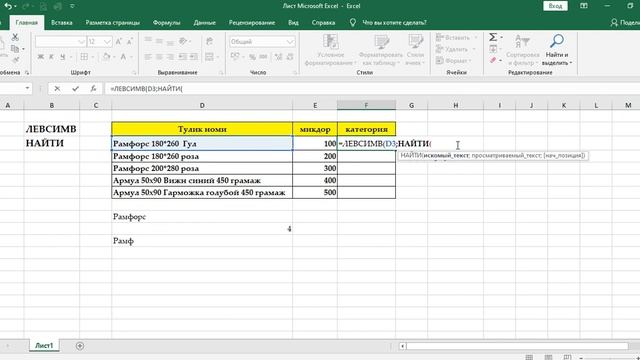The image size is (640, 360).
Task: Click the Merge and Center icon
Action: coord(209,57)
